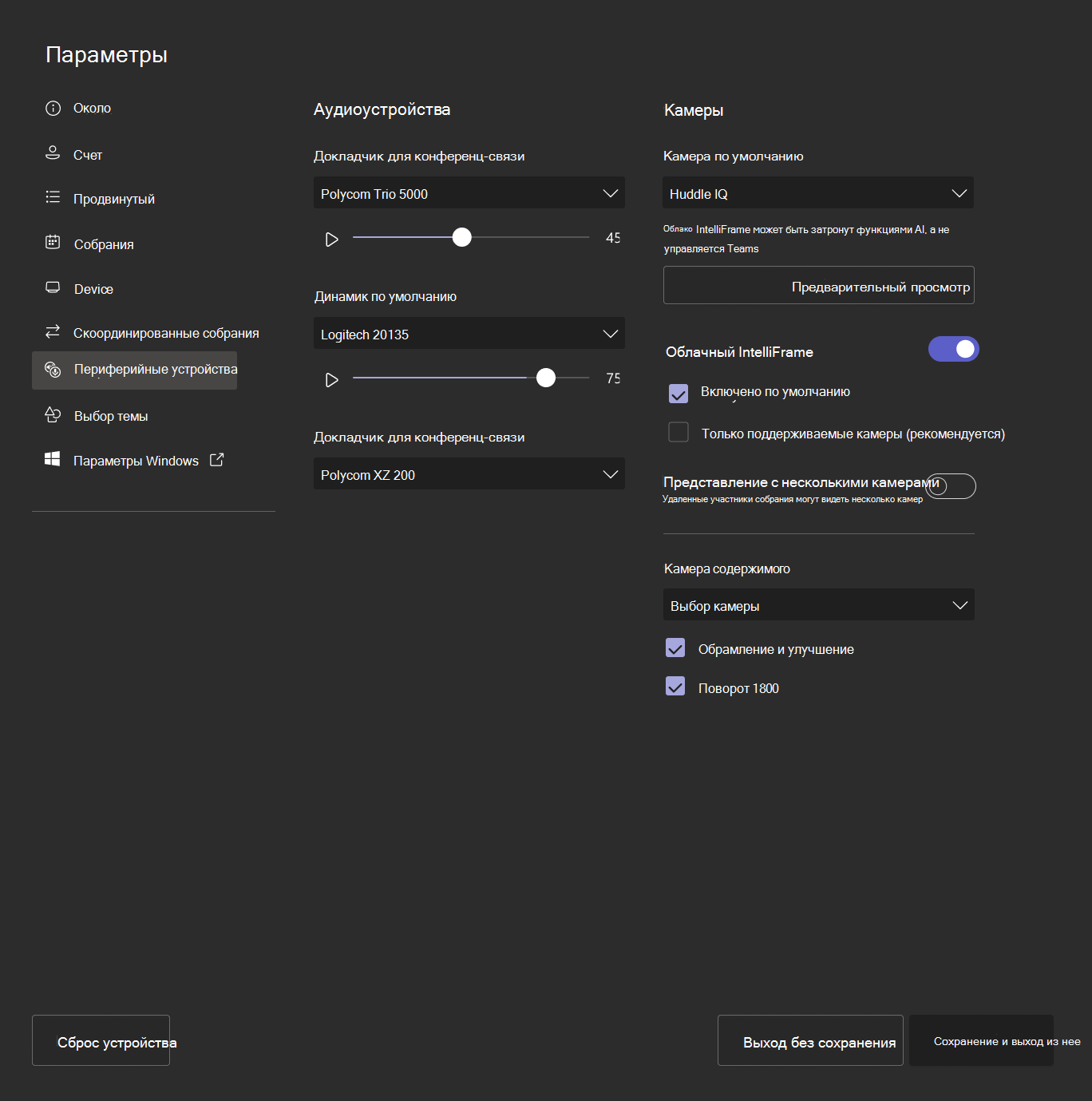Click the Камера содержимого label
The height and width of the screenshot is (1101, 1092).
click(x=727, y=568)
